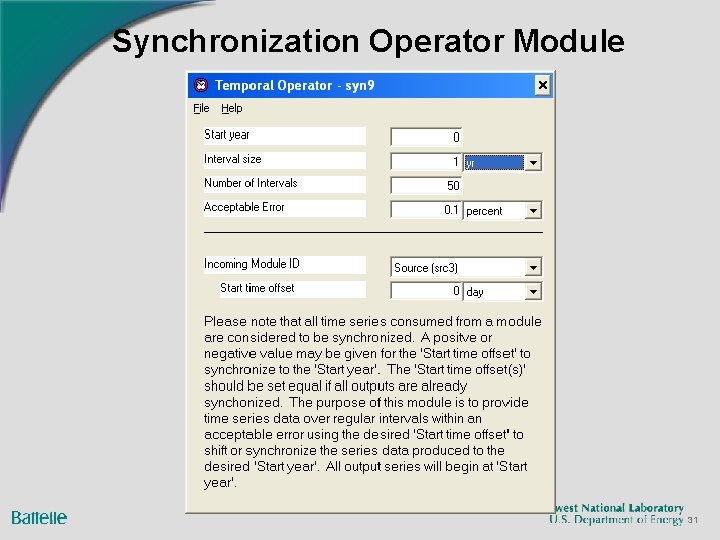The height and width of the screenshot is (540, 720).
Task: Open the percent unit dropdown arrow
Action: [x=533, y=211]
